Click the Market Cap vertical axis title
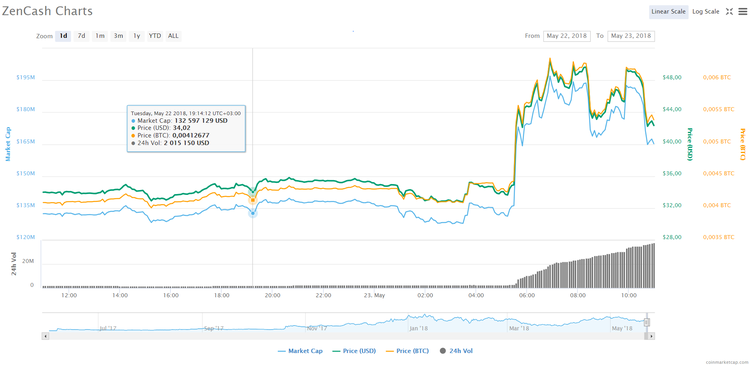Viewport: 750px width, 365px height. [8, 144]
